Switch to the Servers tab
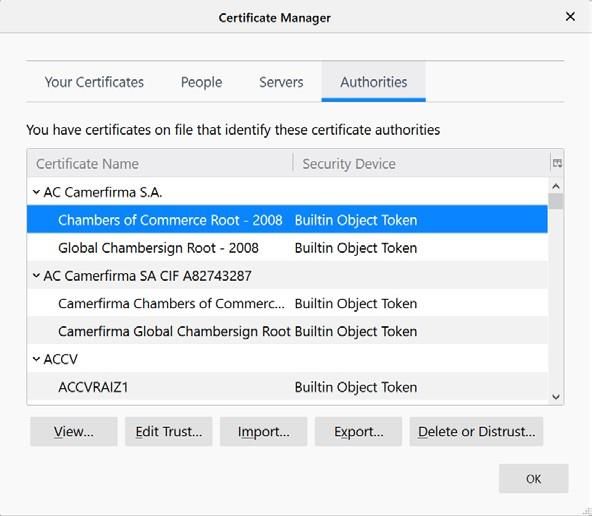 pos(281,82)
